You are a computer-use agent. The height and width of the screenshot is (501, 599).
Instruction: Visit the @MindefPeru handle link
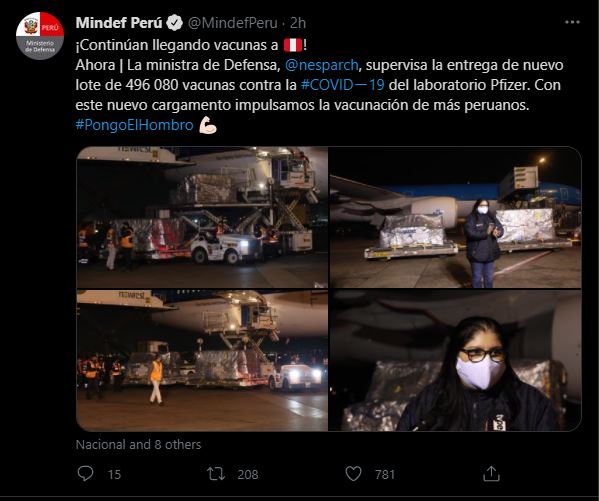tap(233, 23)
